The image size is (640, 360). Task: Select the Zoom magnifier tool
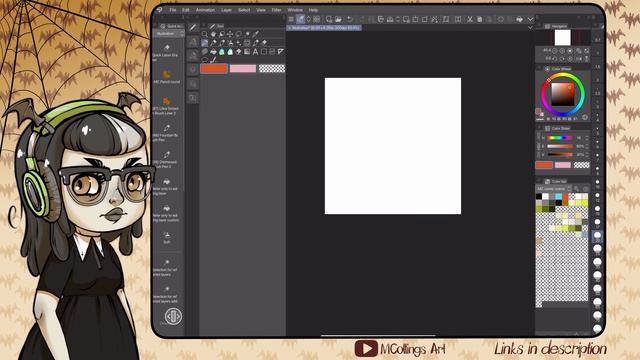click(x=204, y=34)
